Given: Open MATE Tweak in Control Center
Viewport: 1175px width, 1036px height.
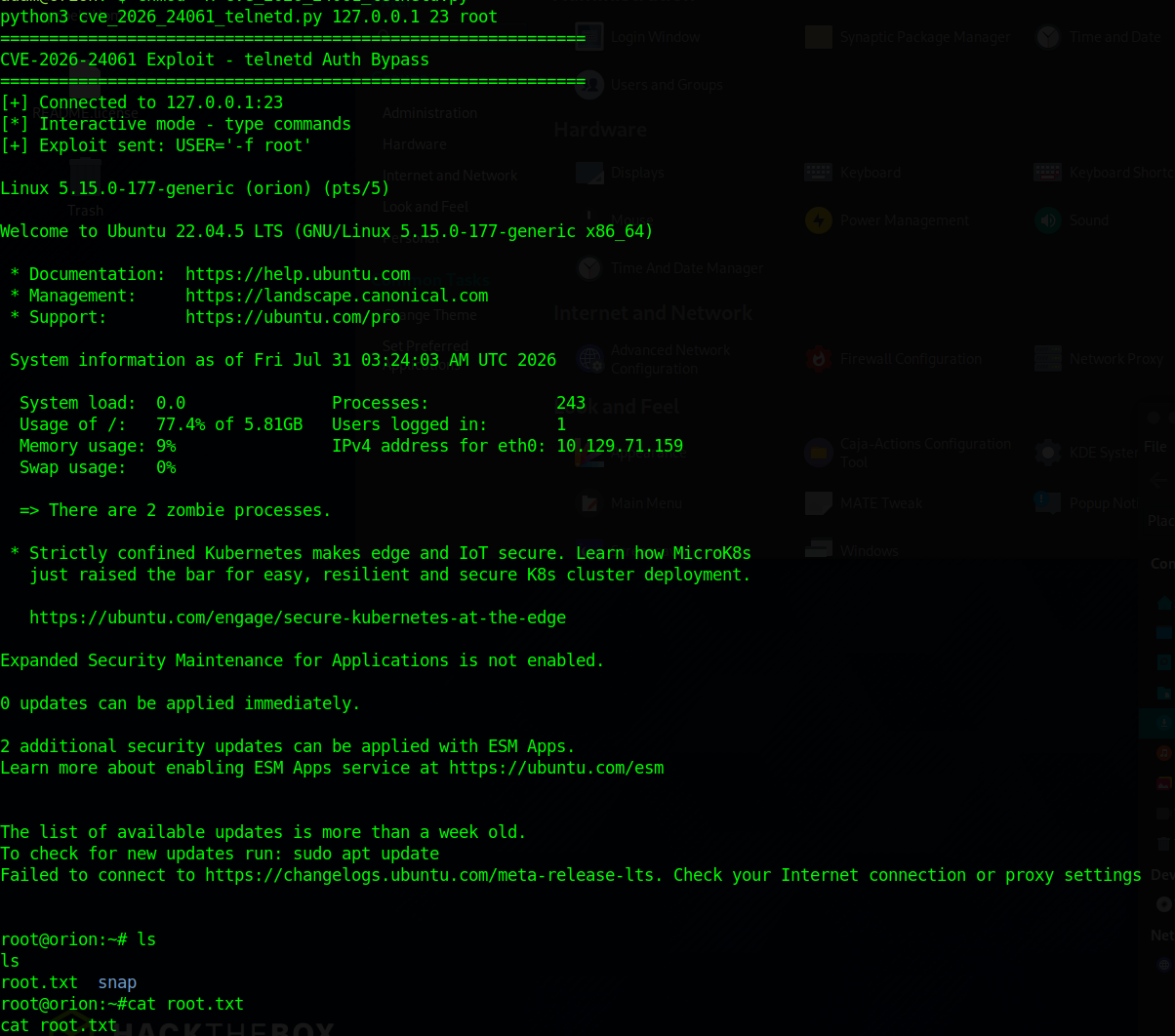Looking at the screenshot, I should coord(864,503).
